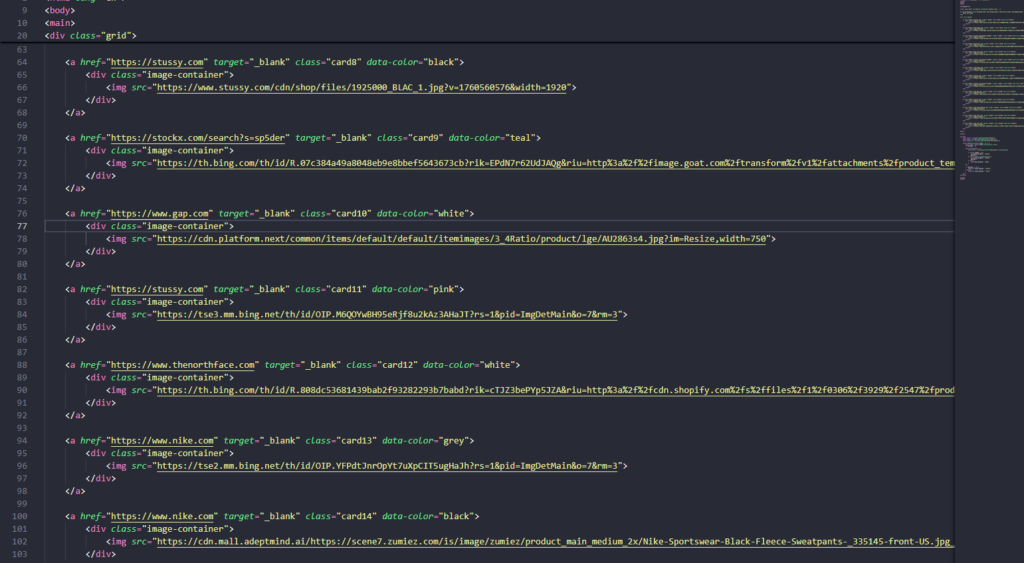Jump to the sticky body tag line
The width and height of the screenshot is (1024, 563).
(x=60, y=10)
